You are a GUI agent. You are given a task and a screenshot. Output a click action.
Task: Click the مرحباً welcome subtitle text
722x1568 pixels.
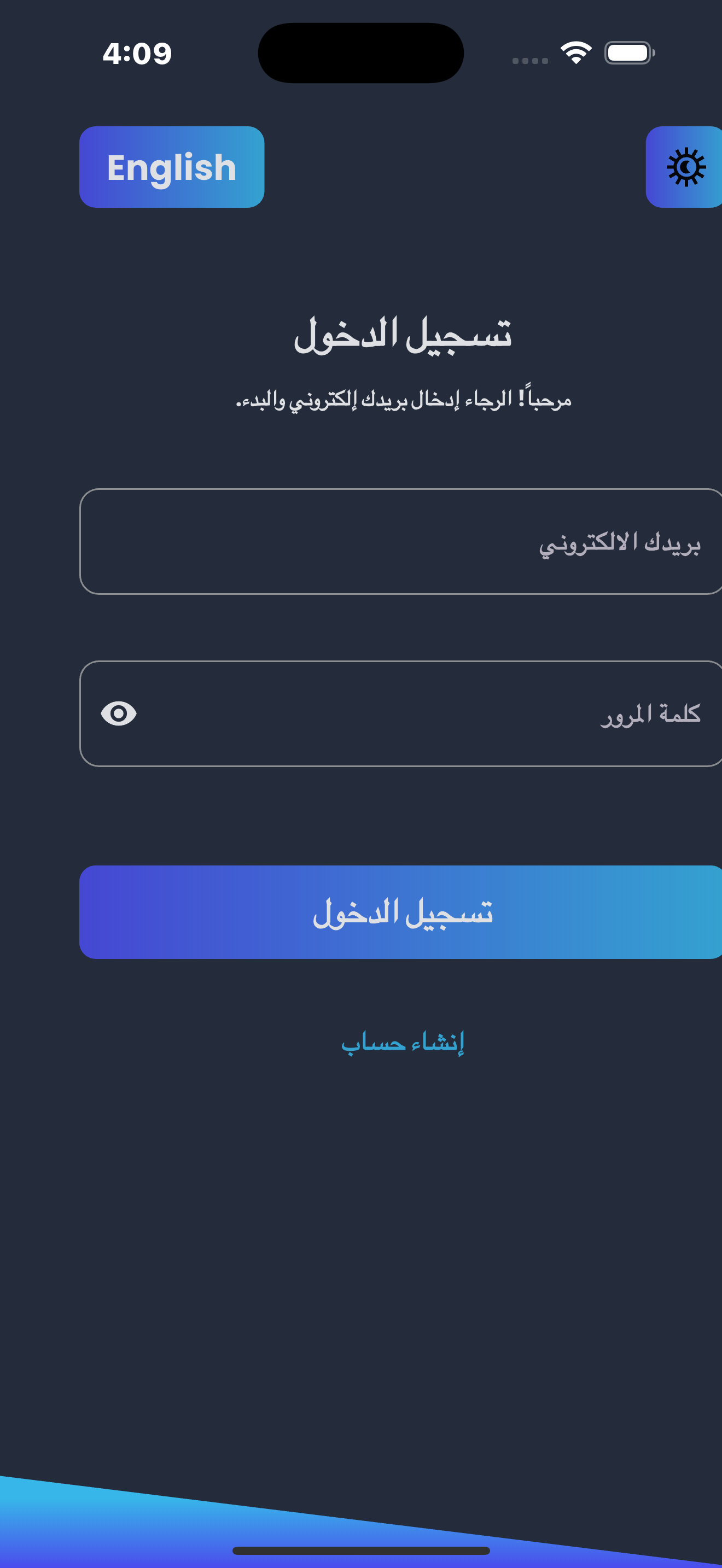click(x=404, y=399)
